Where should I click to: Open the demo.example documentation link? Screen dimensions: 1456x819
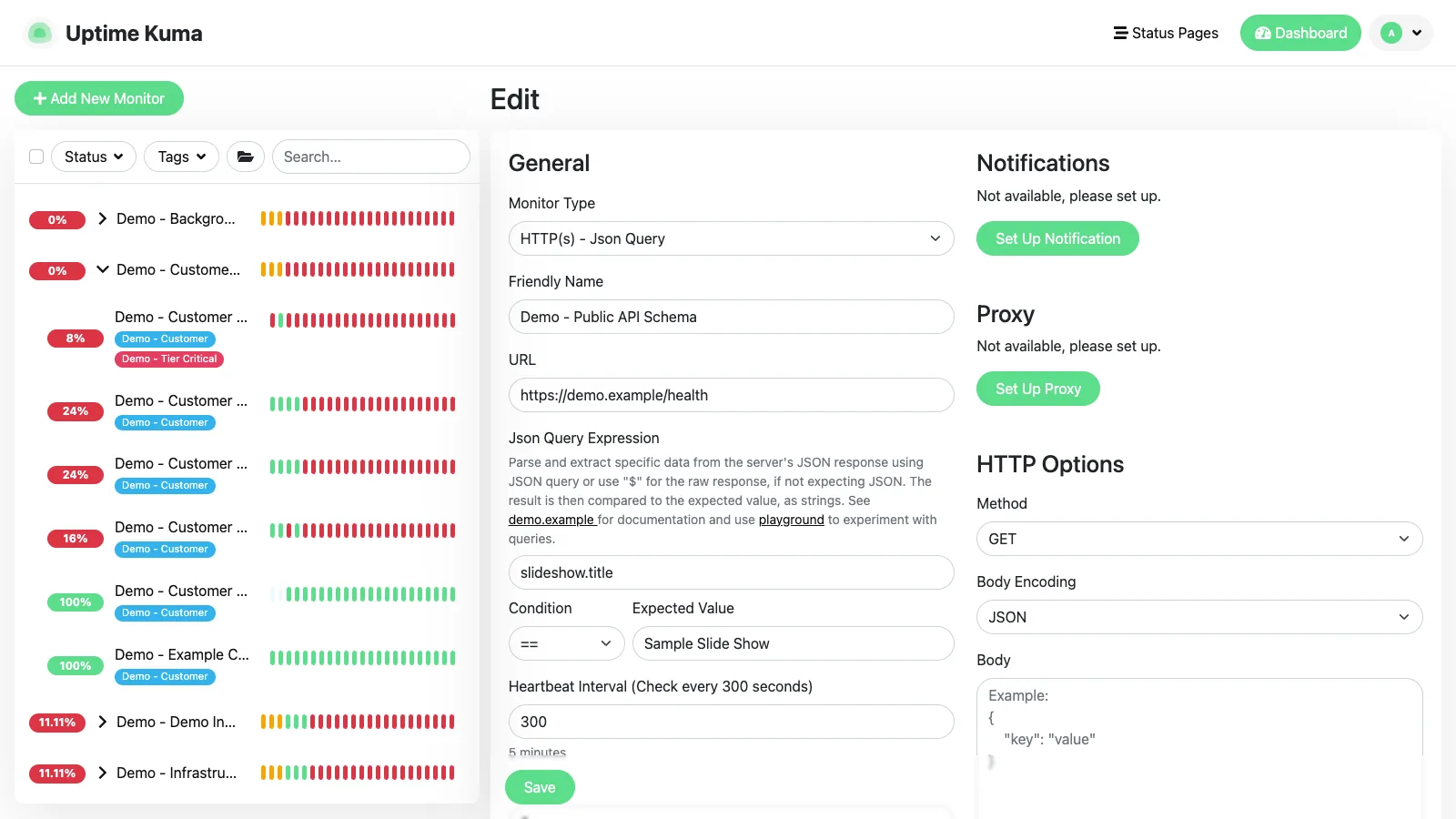click(x=551, y=520)
